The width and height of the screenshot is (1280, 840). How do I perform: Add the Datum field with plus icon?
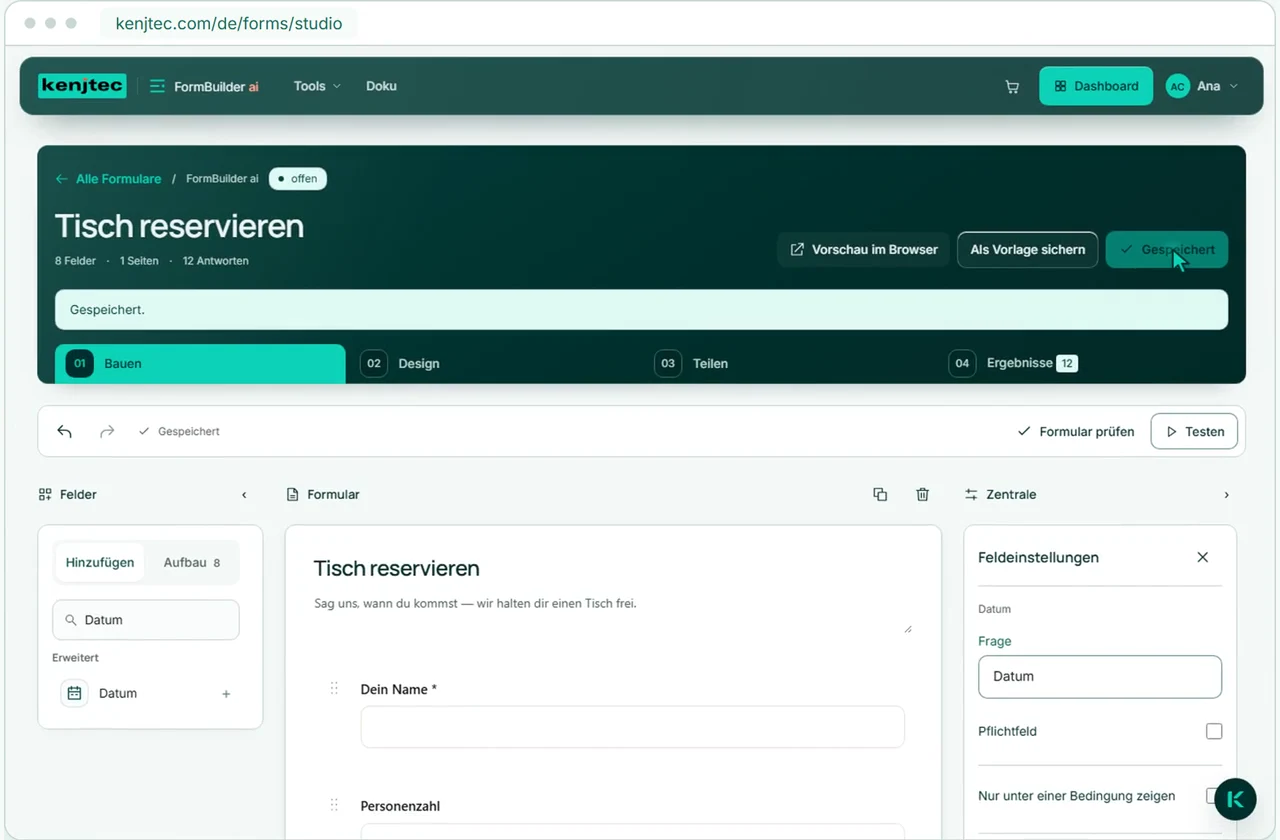(226, 694)
